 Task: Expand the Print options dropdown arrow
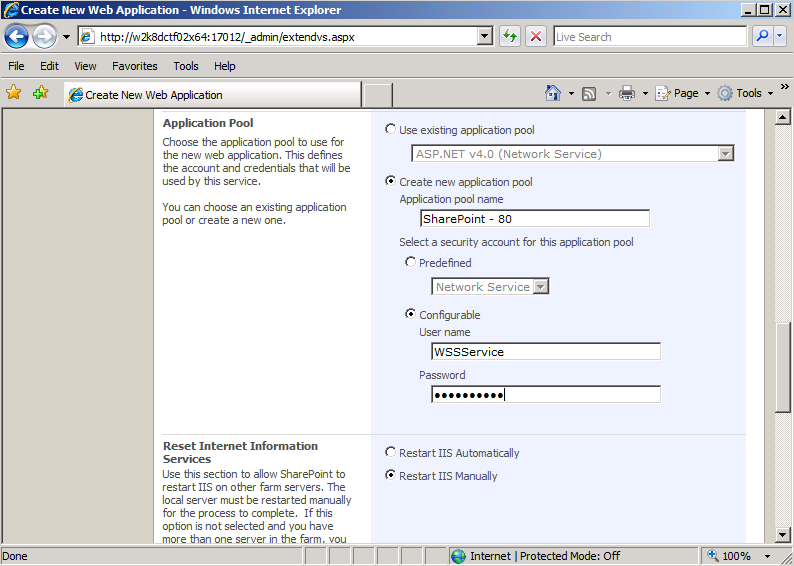(x=645, y=94)
